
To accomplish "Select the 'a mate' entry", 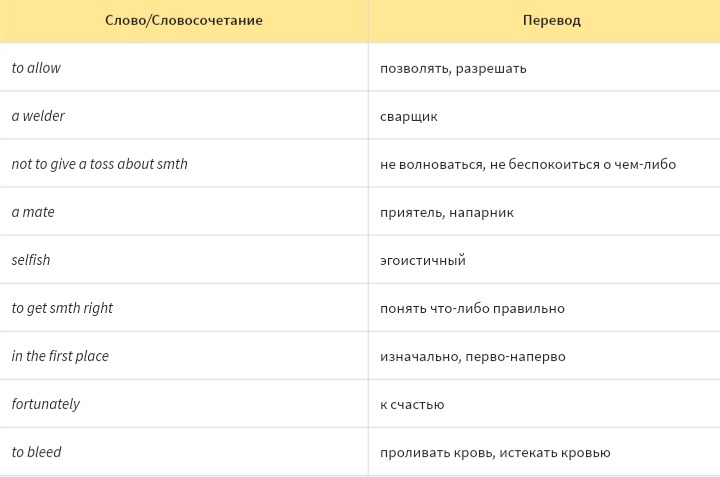I will 33,212.
